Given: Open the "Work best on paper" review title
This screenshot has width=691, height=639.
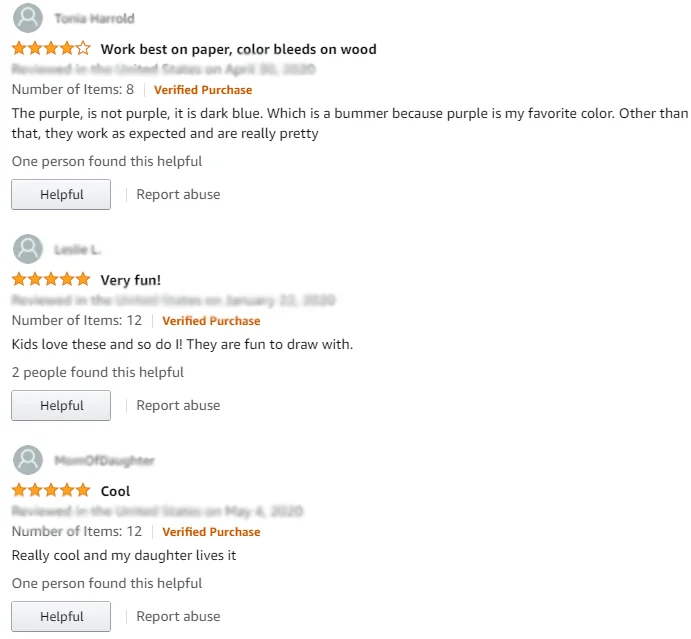Looking at the screenshot, I should (x=238, y=49).
